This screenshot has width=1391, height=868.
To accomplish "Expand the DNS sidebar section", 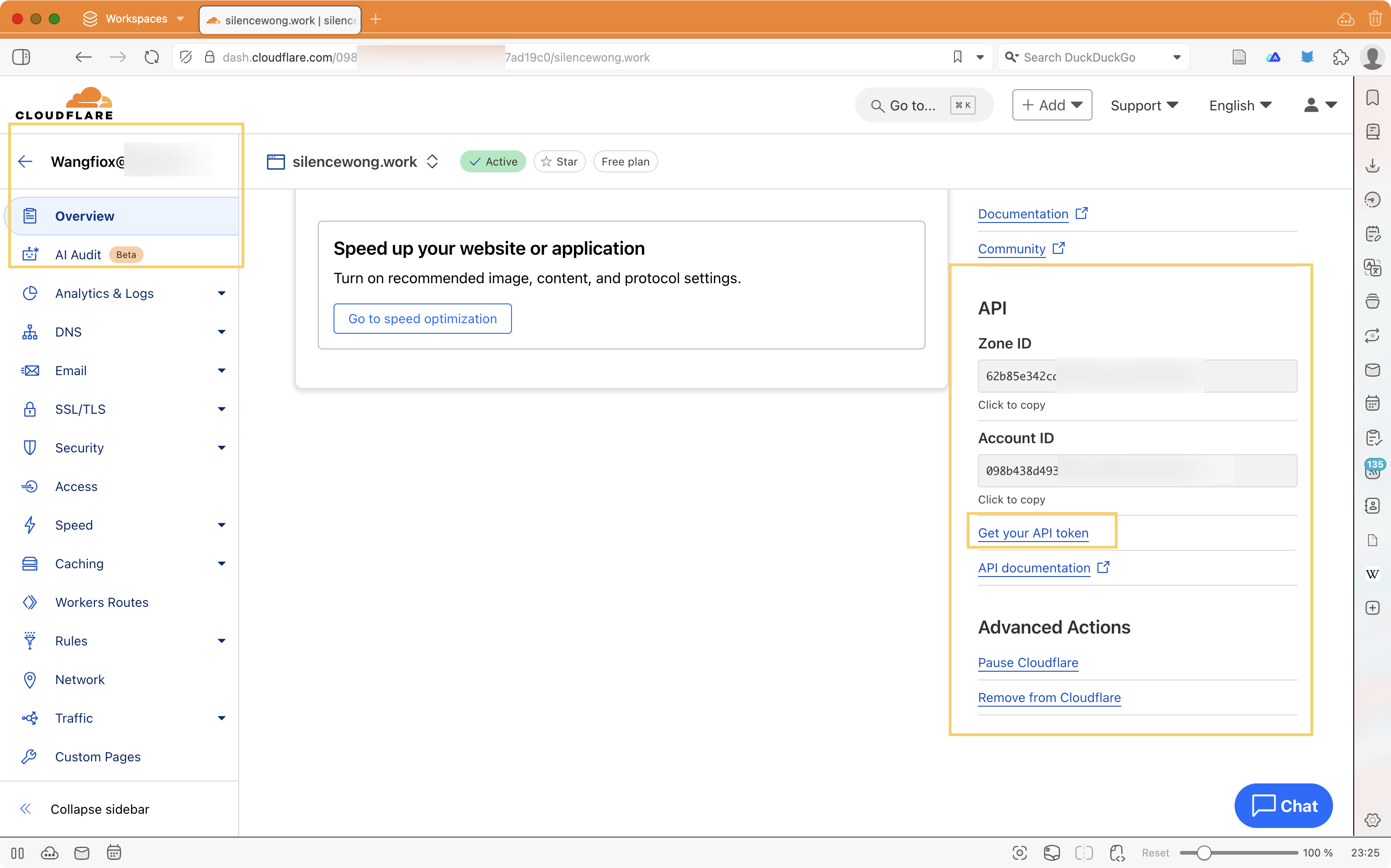I will click(x=221, y=332).
